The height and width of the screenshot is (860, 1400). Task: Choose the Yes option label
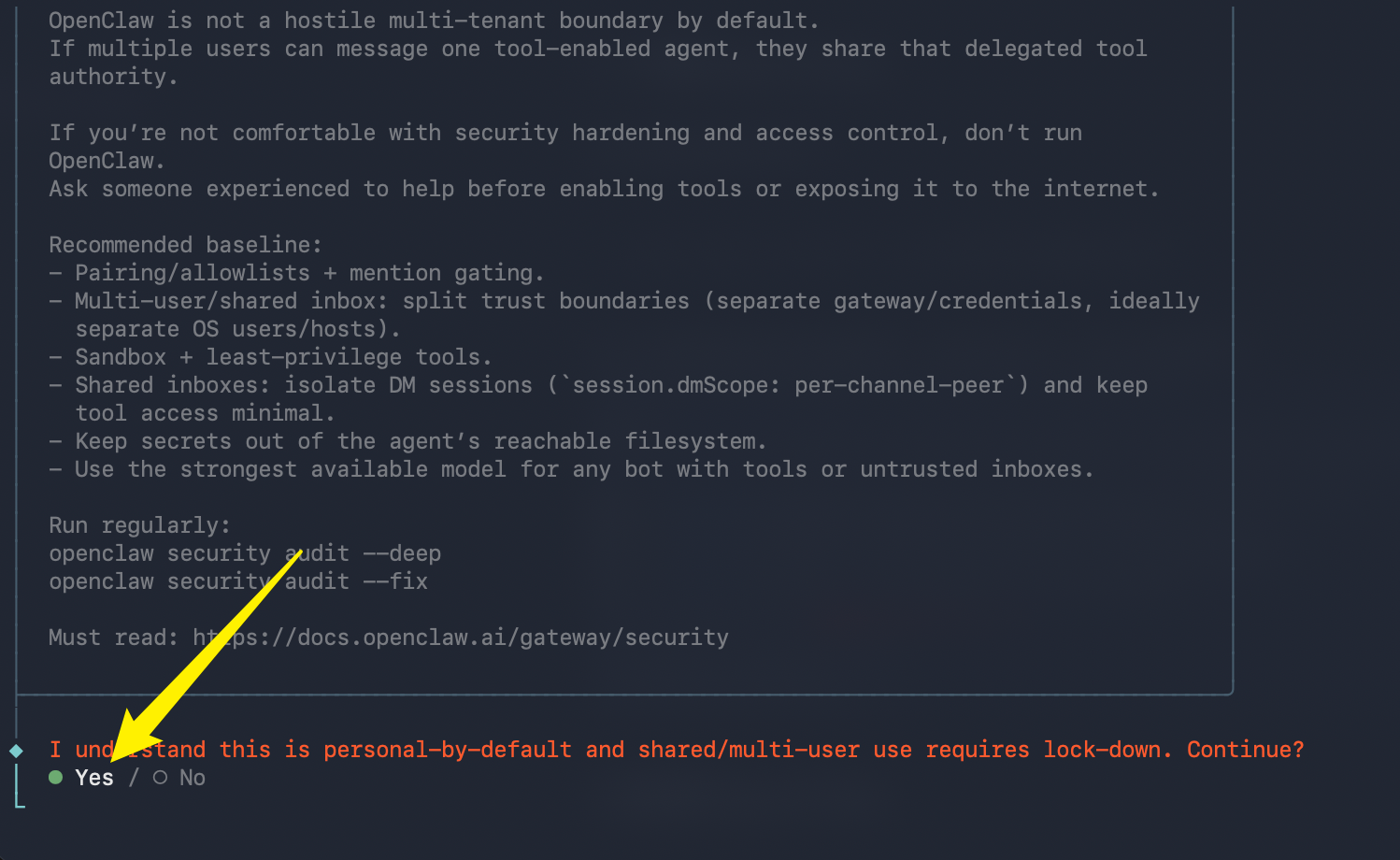tap(94, 778)
